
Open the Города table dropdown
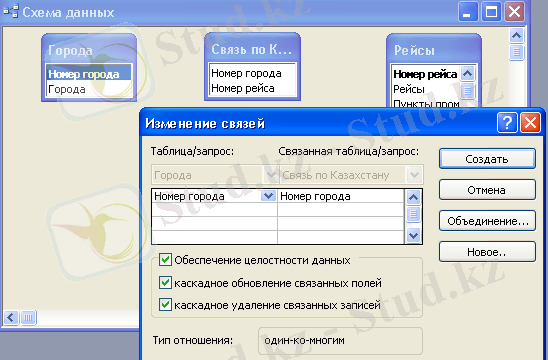[271, 174]
